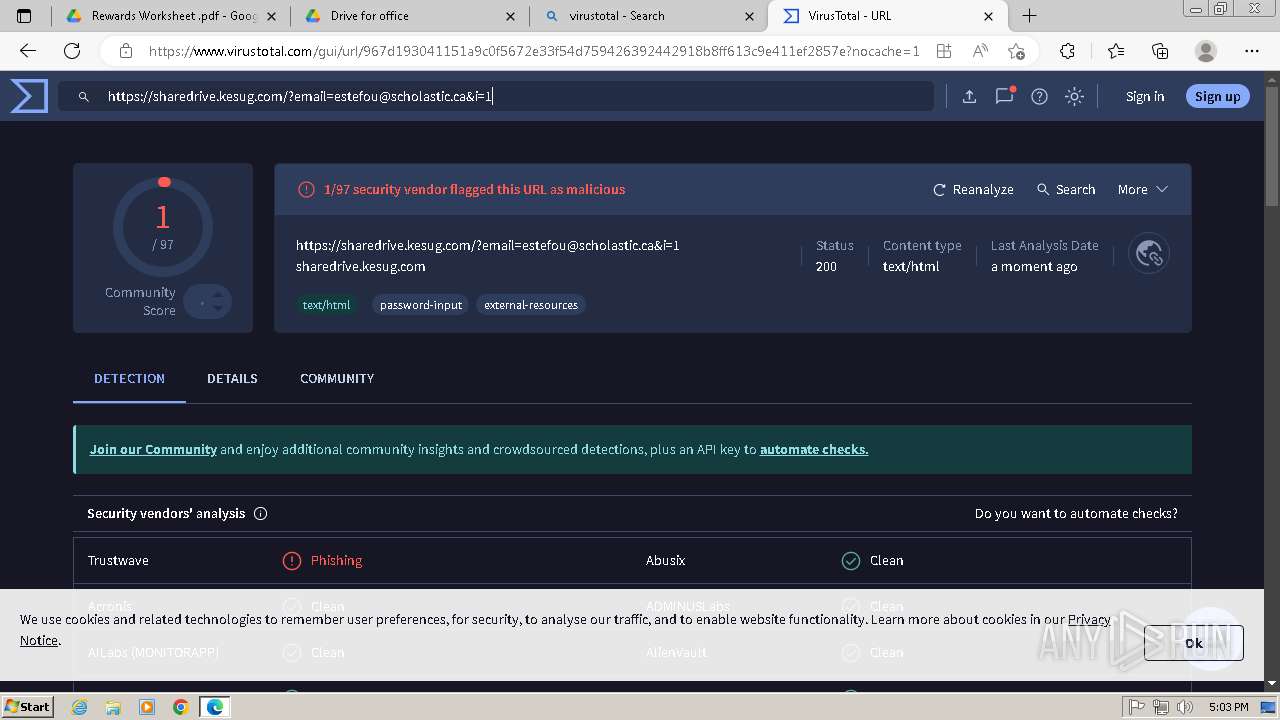Open the Windows Start menu
The height and width of the screenshot is (720, 1280).
[27, 707]
